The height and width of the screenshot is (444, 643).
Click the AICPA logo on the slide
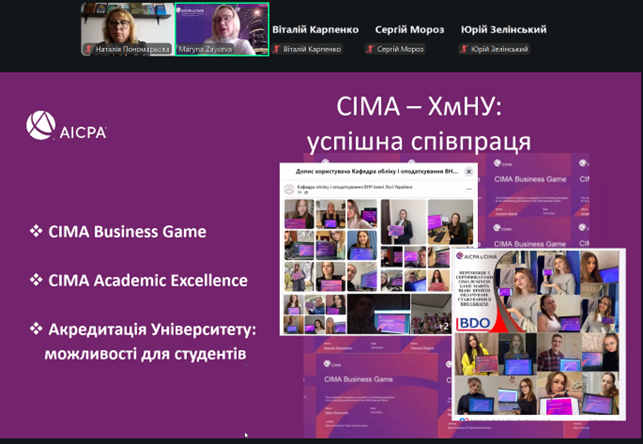[x=66, y=126]
